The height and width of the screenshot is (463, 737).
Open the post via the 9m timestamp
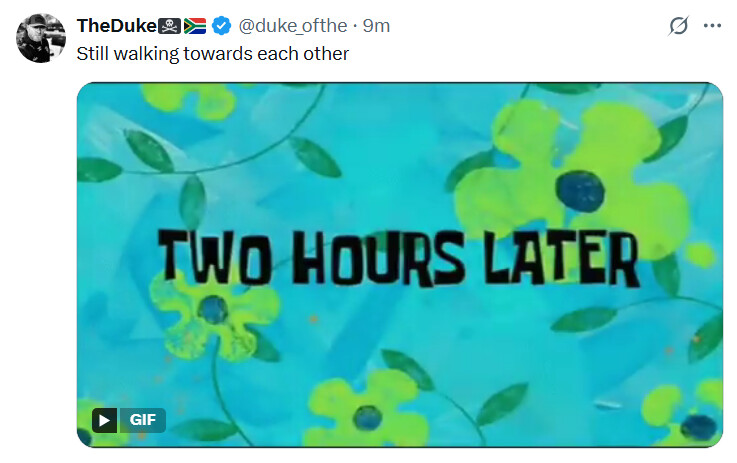376,26
